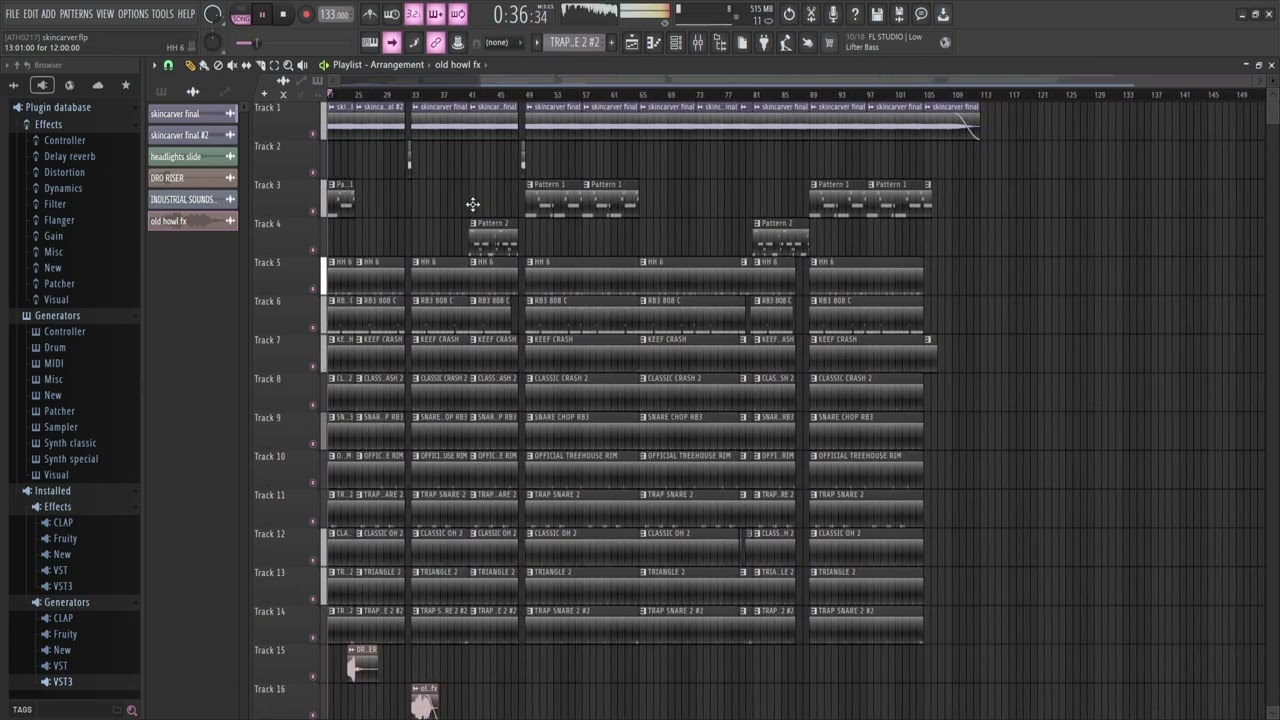Select the slice tool in playlist

(x=260, y=65)
